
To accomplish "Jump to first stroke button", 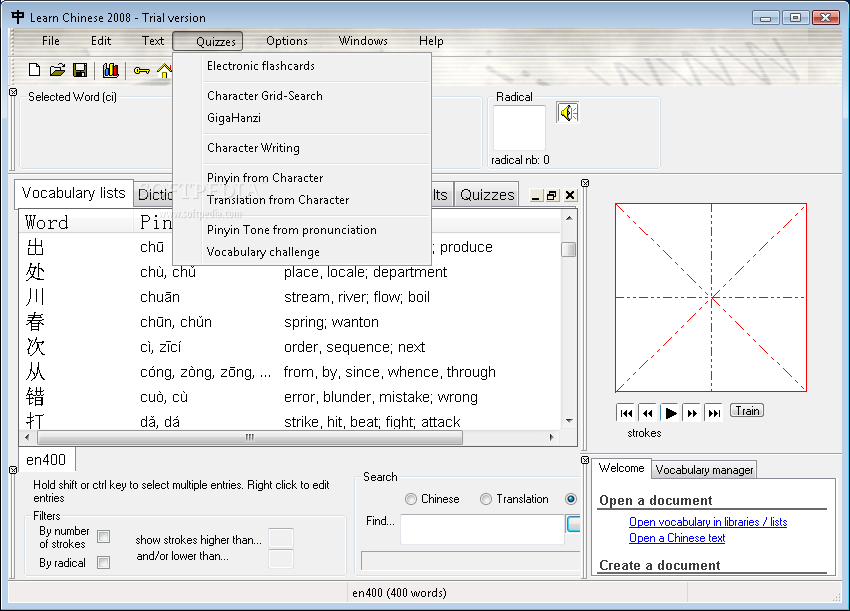I will click(x=626, y=413).
